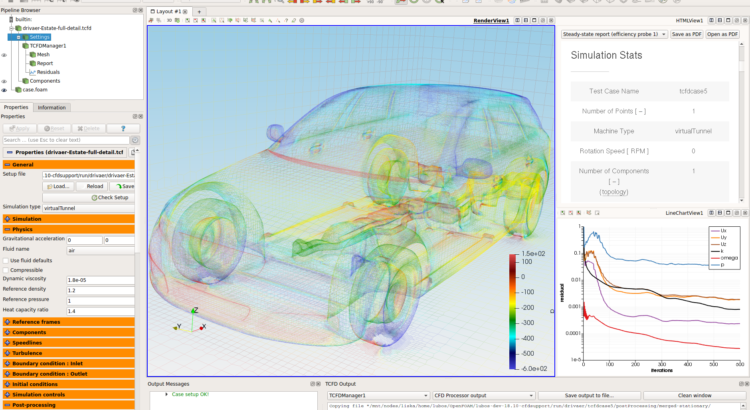Click the Check Setup button
The width and height of the screenshot is (750, 410).
click(x=88, y=198)
